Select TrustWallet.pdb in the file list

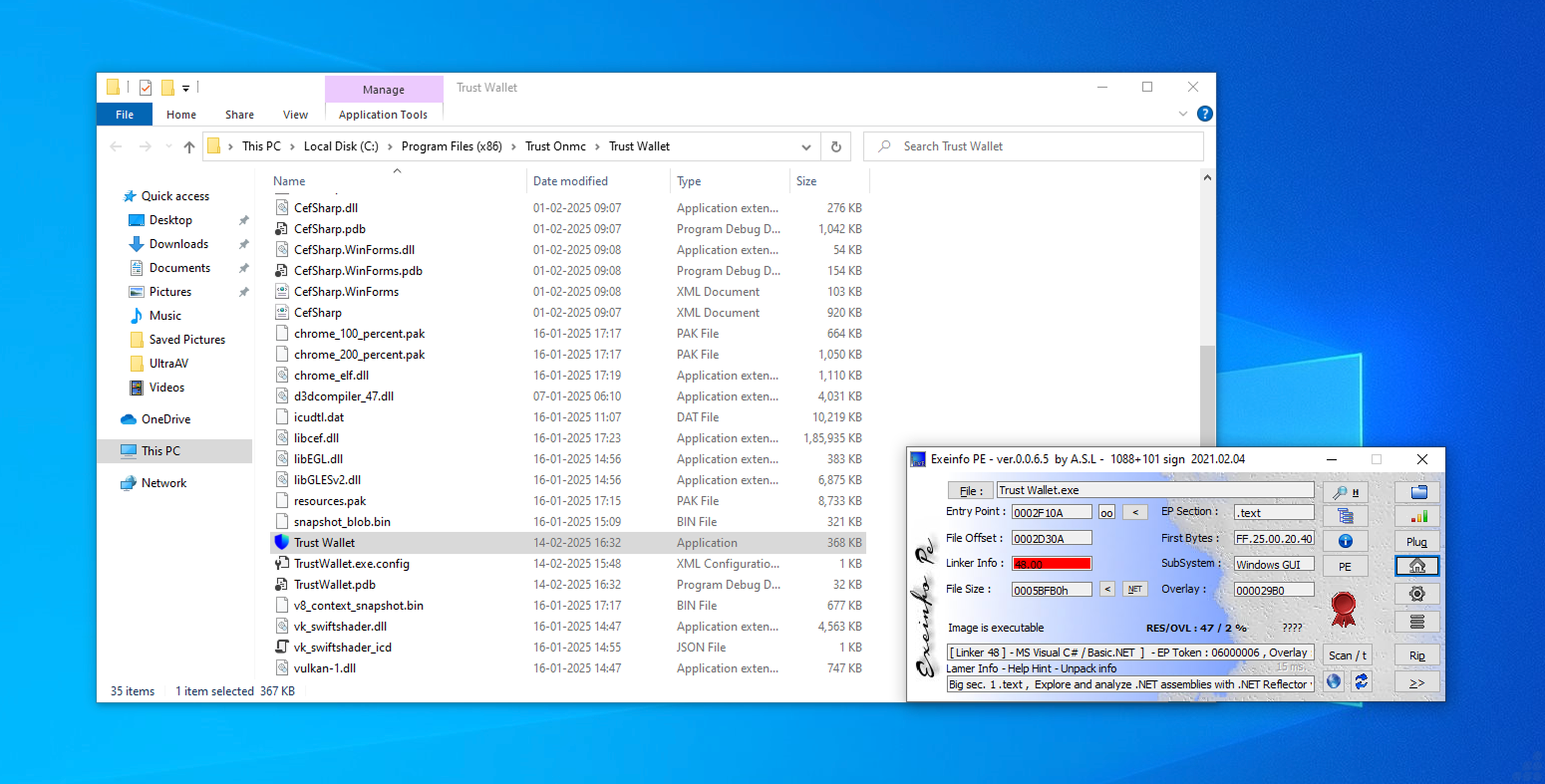[335, 585]
